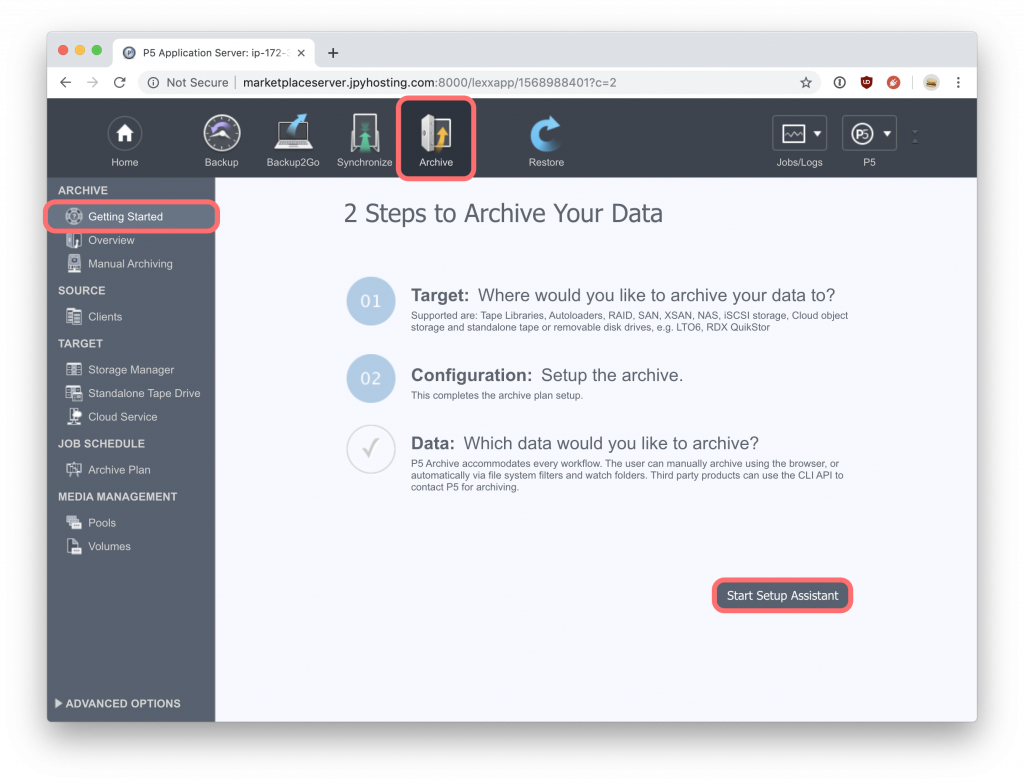Open the Synchronize module icon
Image resolution: width=1024 pixels, height=784 pixels.
[364, 133]
